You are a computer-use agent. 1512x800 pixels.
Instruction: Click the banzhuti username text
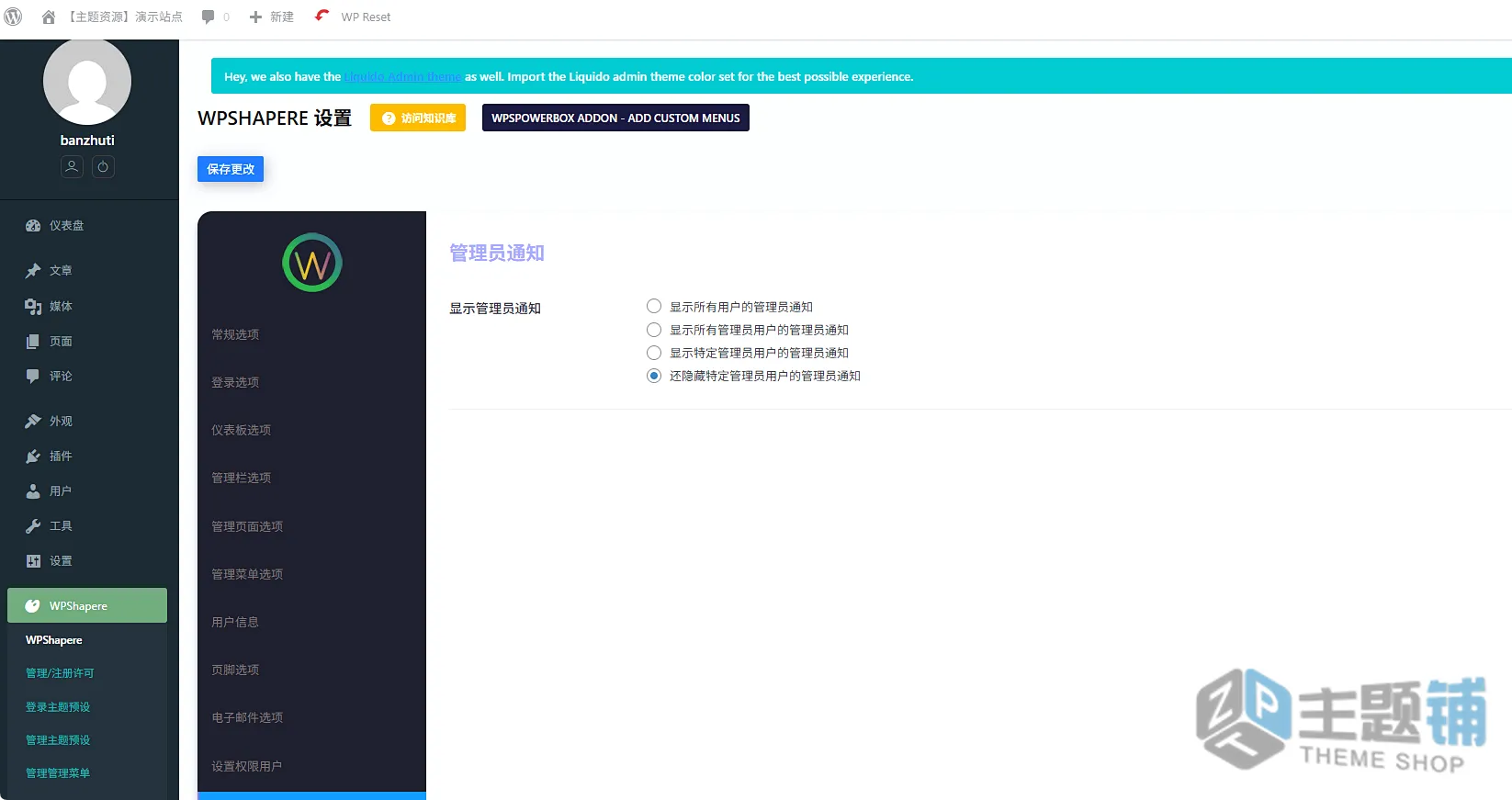(x=87, y=141)
